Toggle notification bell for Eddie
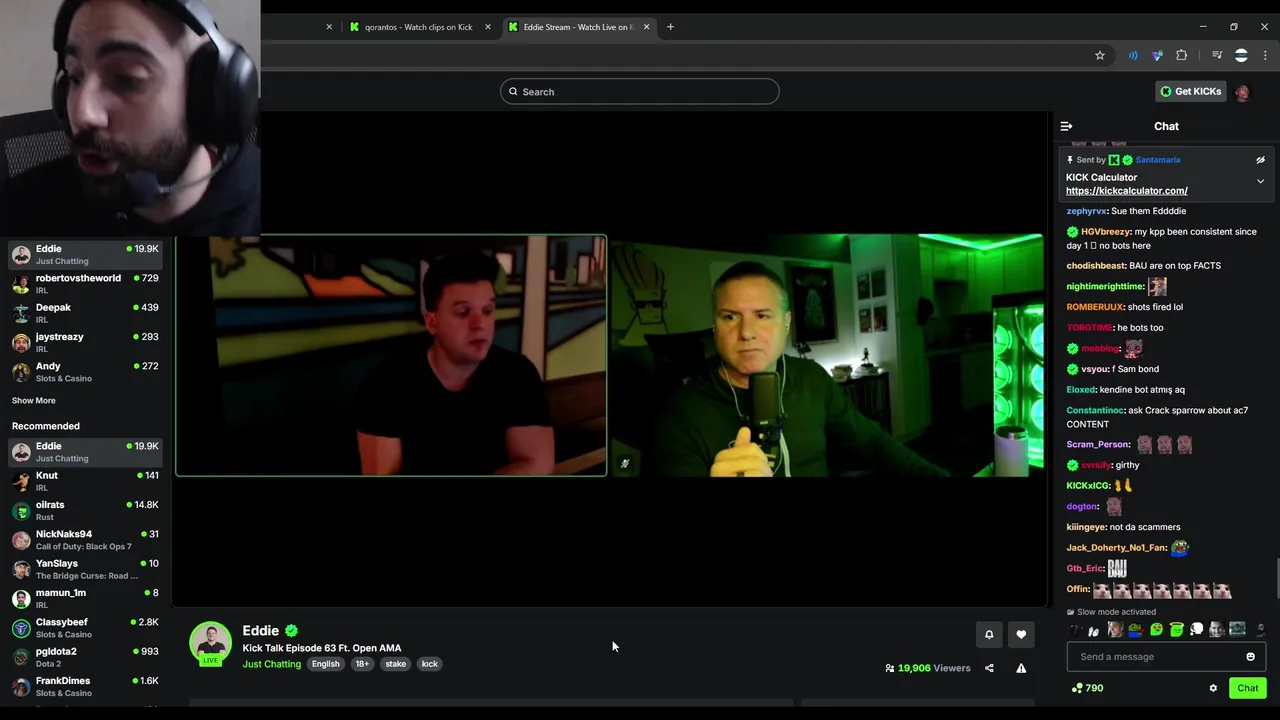Screen dimensions: 1280x720 coord(989,634)
